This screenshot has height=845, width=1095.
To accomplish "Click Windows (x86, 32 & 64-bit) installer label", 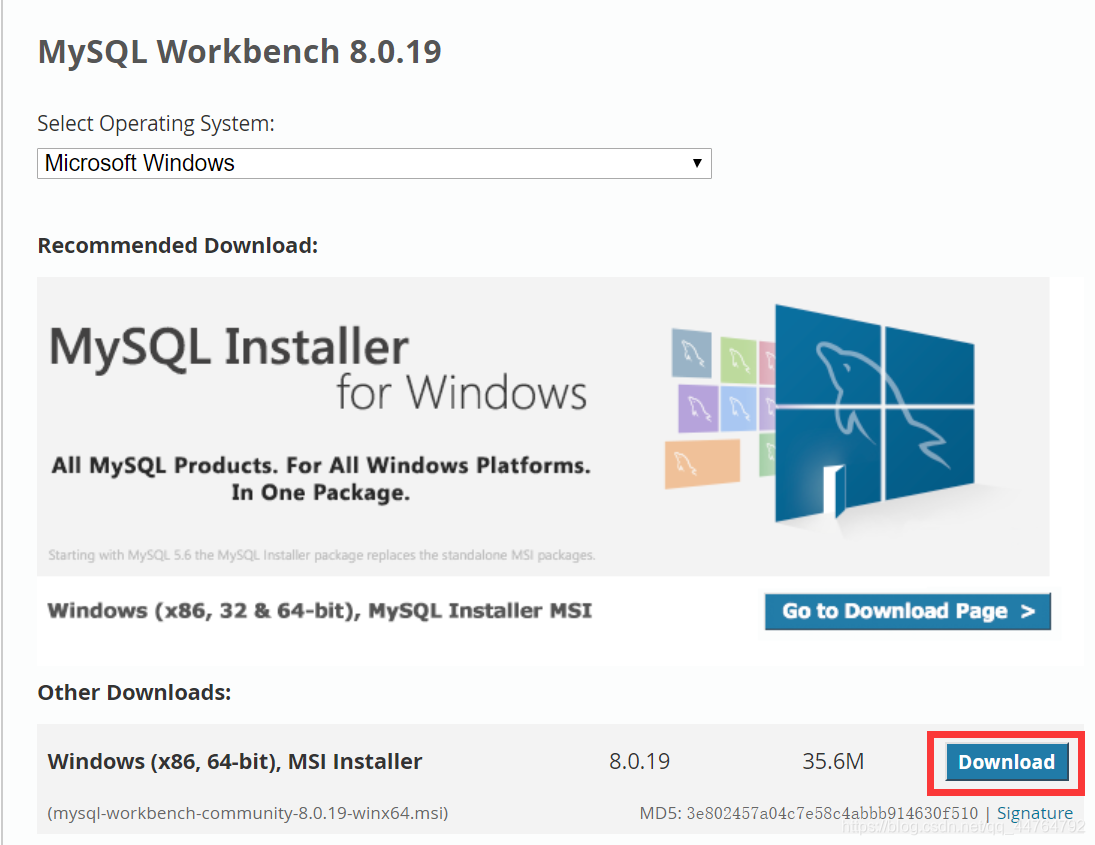I will 319,611.
